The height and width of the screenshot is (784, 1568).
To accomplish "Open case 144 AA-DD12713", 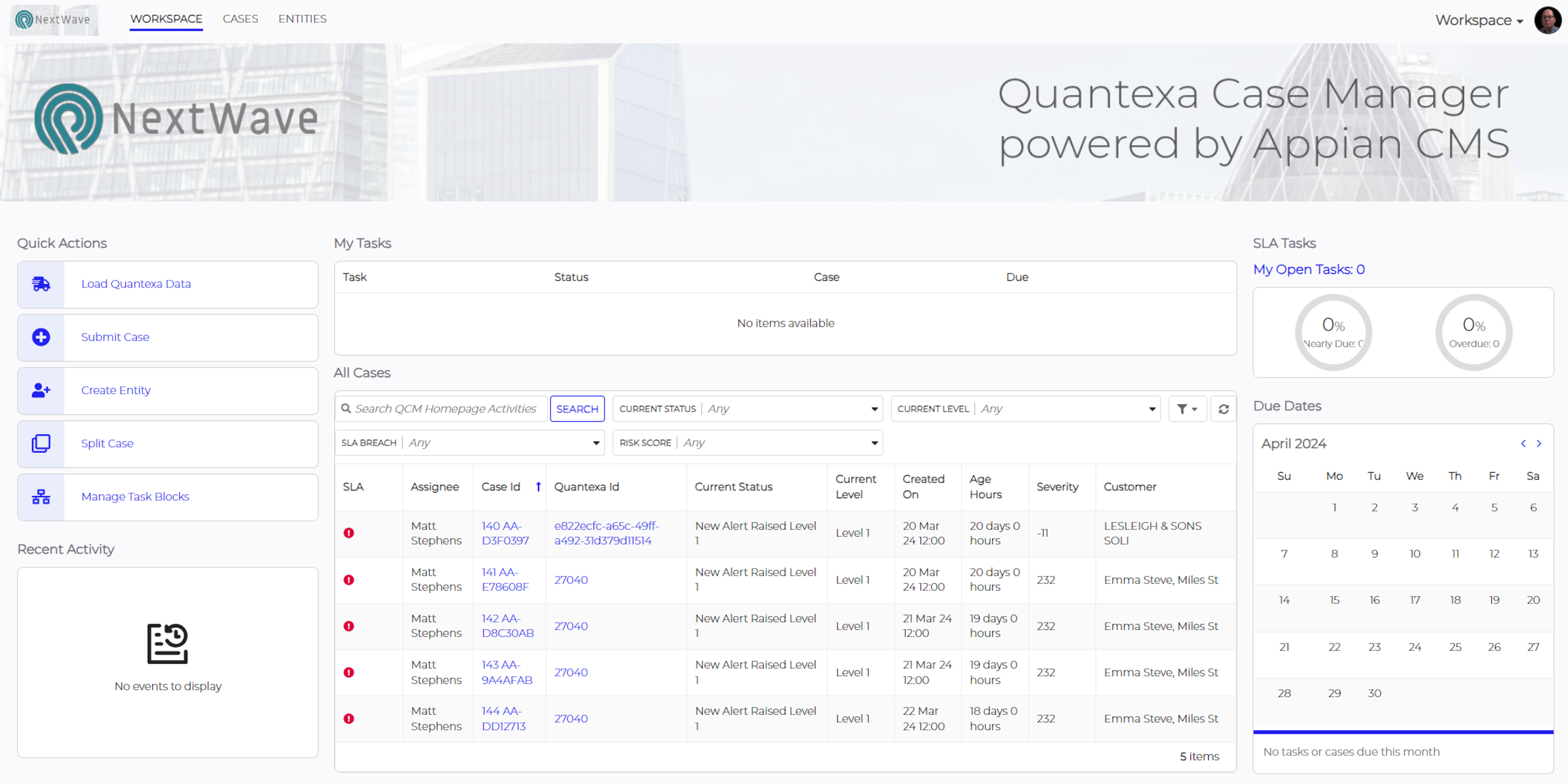I will (504, 719).
